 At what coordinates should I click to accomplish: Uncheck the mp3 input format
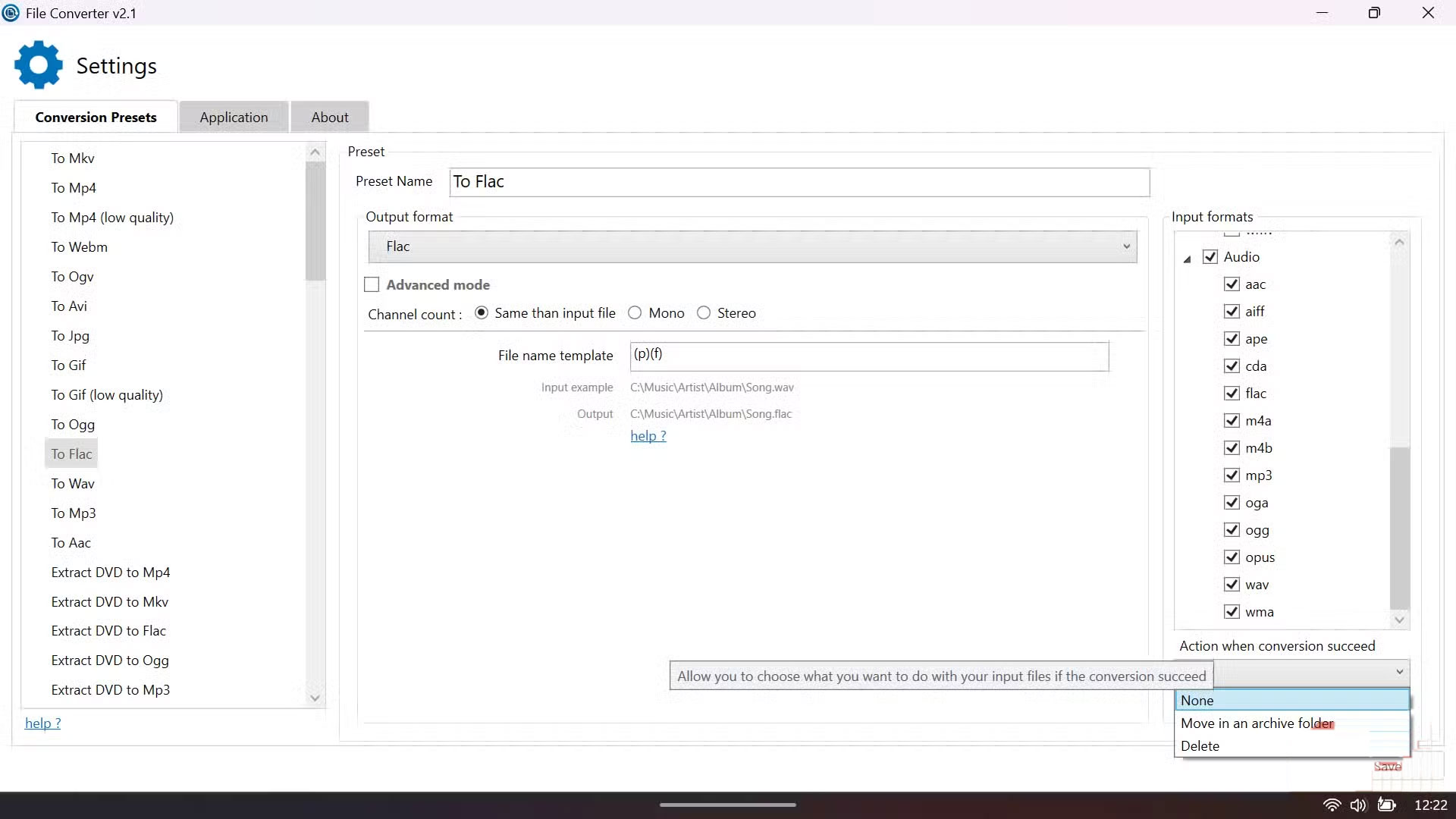(1232, 475)
